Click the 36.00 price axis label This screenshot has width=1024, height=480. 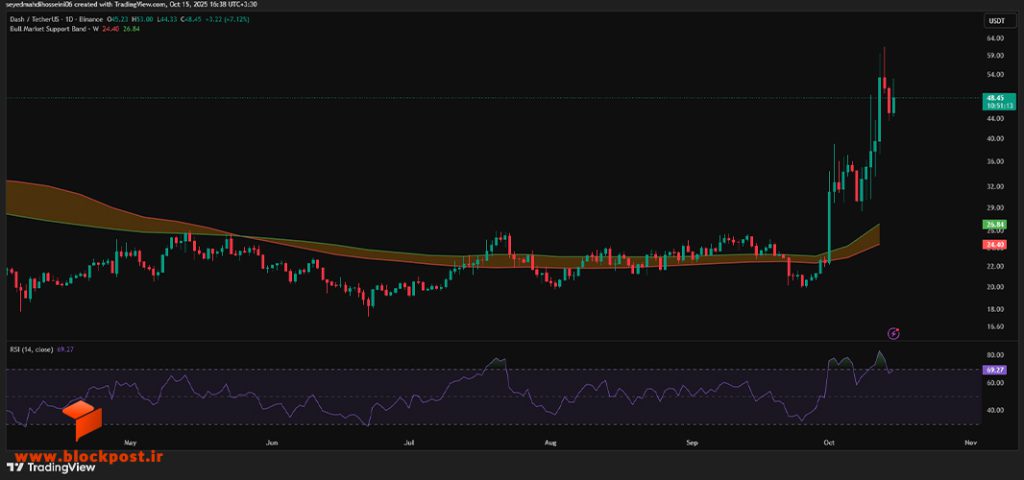(995, 161)
